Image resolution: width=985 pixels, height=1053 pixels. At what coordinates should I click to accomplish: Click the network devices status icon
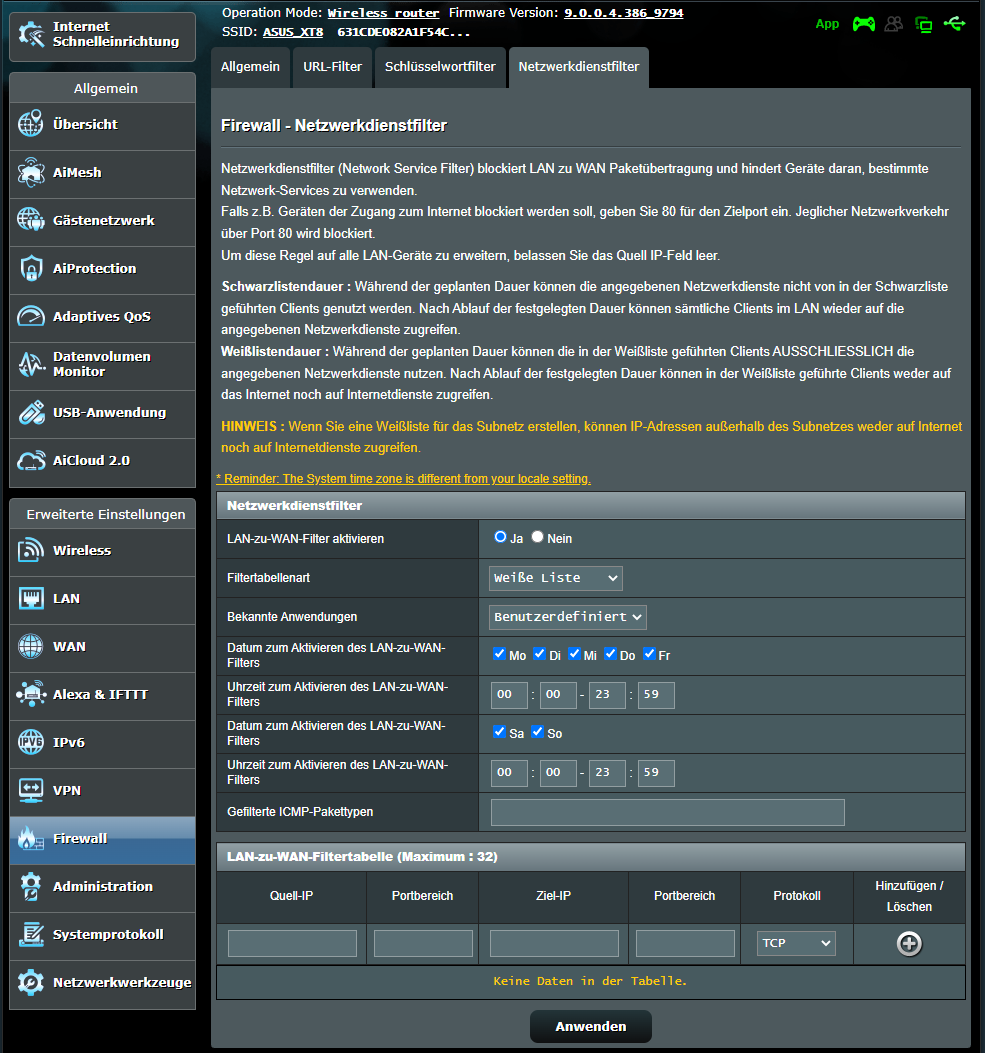[x=924, y=25]
